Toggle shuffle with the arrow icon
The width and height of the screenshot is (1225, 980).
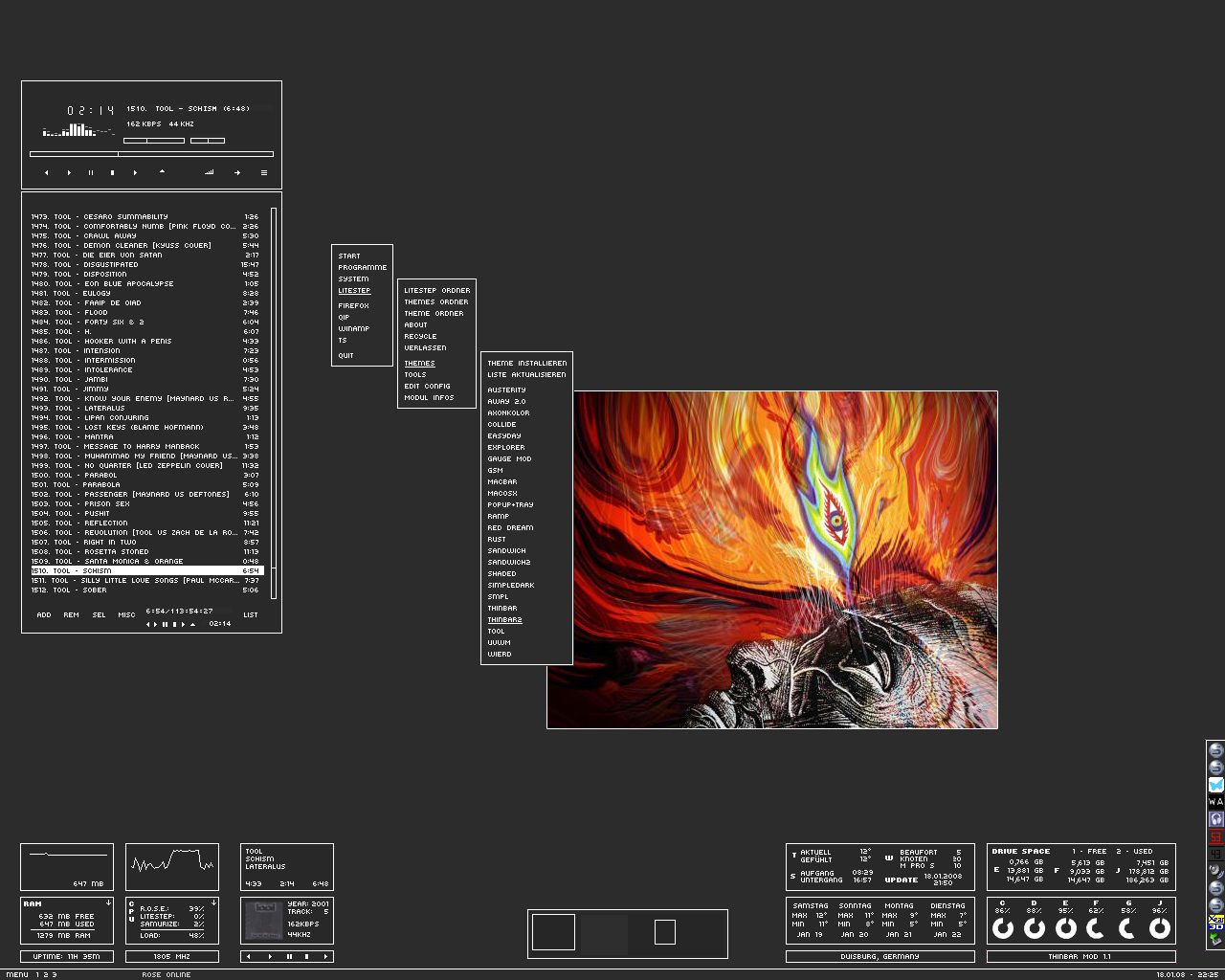pyautogui.click(x=236, y=173)
